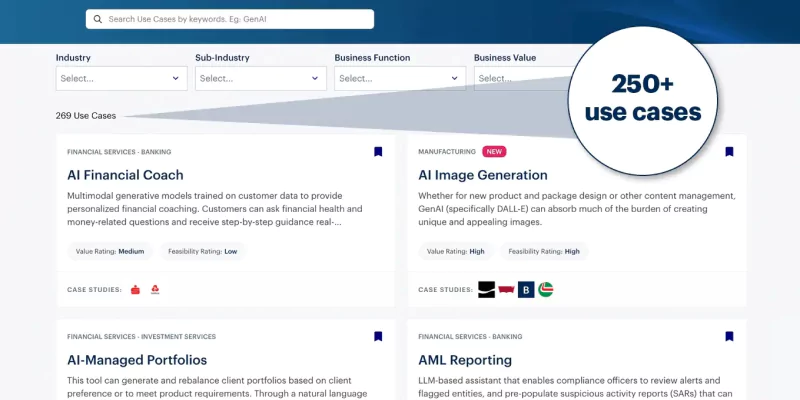Click in the use case search field

pyautogui.click(x=235, y=19)
